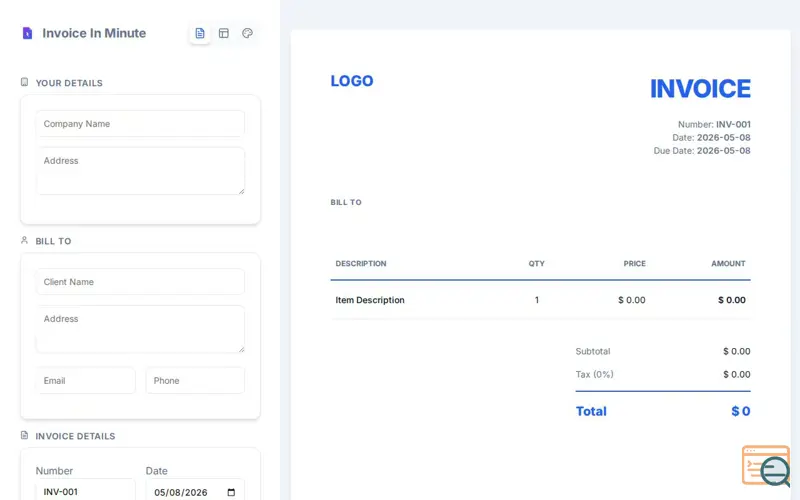Switch to the layout template tab icon
Viewport: 800px width, 500px height.
223,33
